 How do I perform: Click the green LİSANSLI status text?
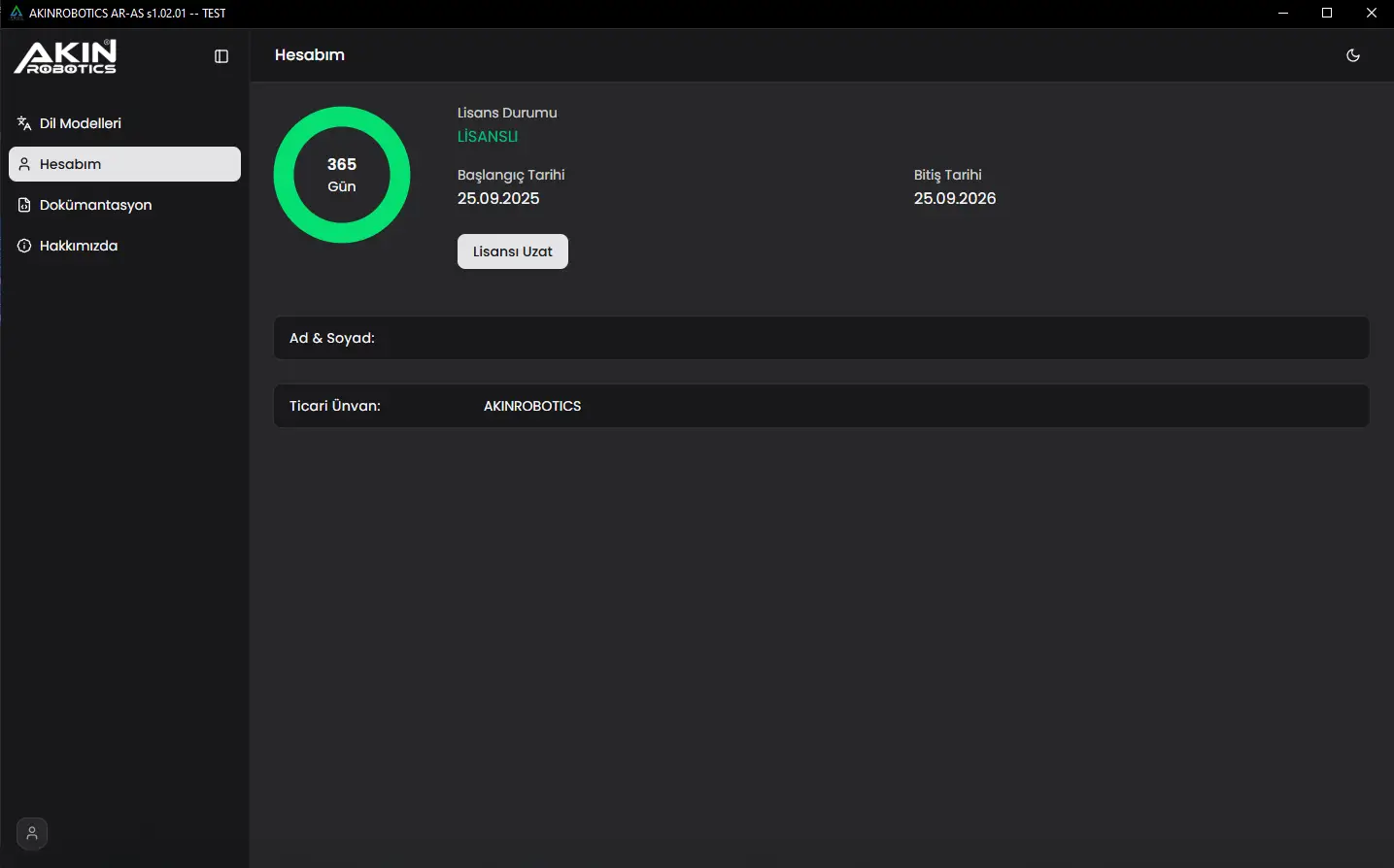(488, 137)
